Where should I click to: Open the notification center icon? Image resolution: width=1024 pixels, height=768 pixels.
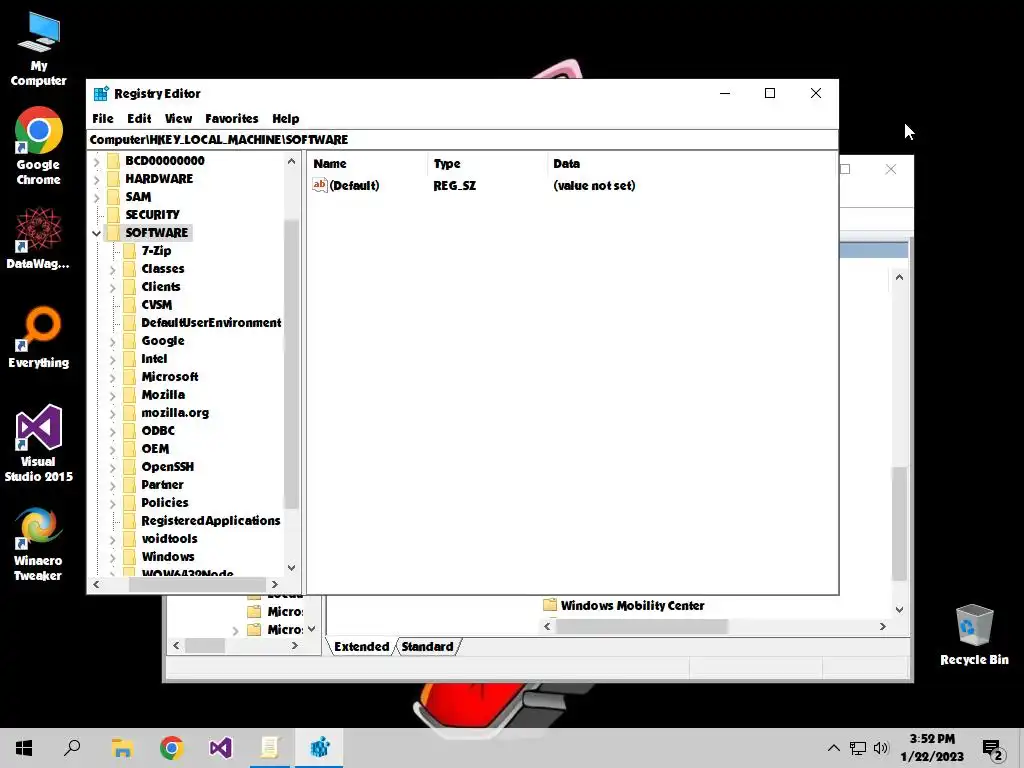(x=993, y=749)
